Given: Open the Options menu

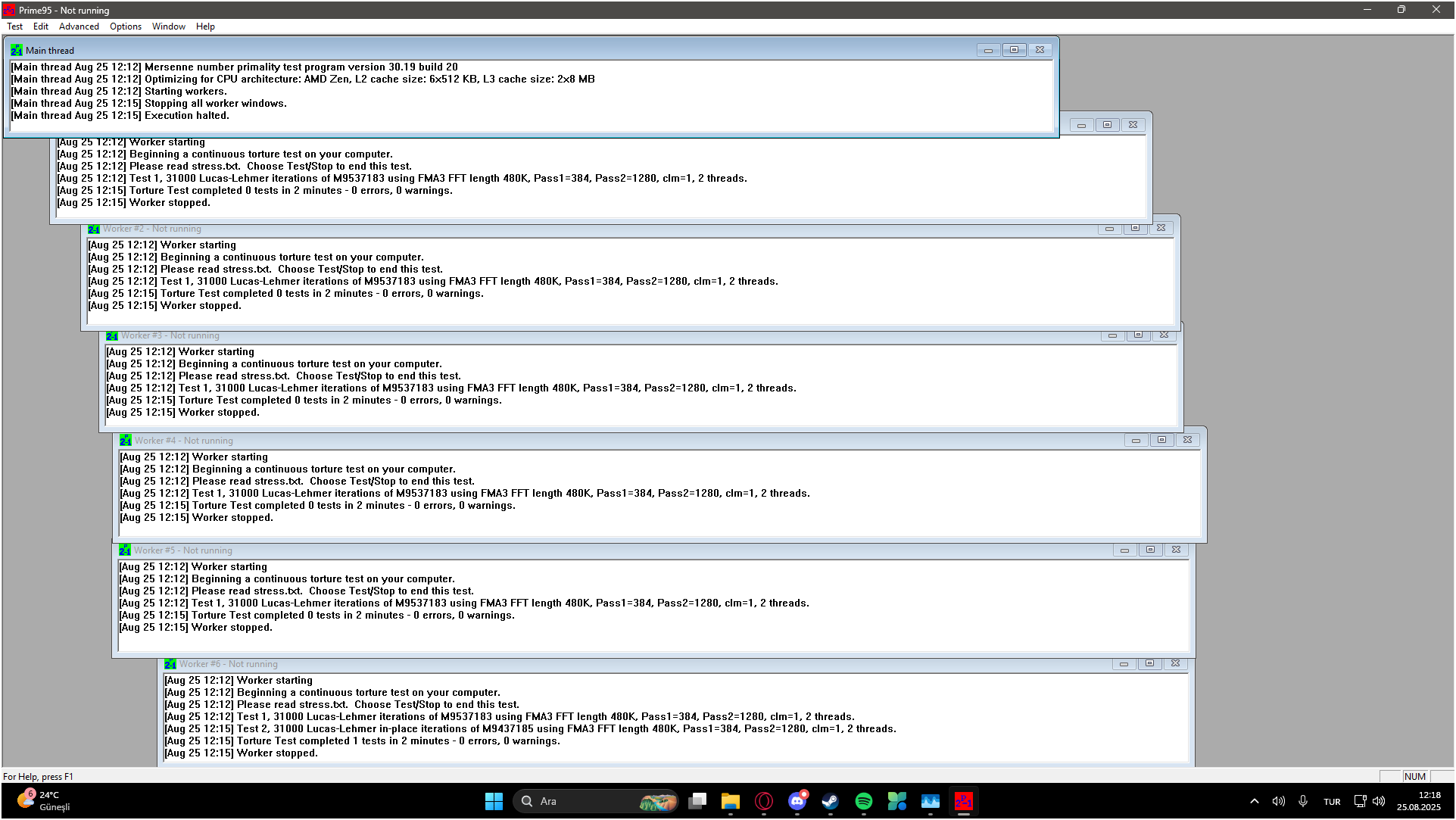Looking at the screenshot, I should (x=126, y=27).
